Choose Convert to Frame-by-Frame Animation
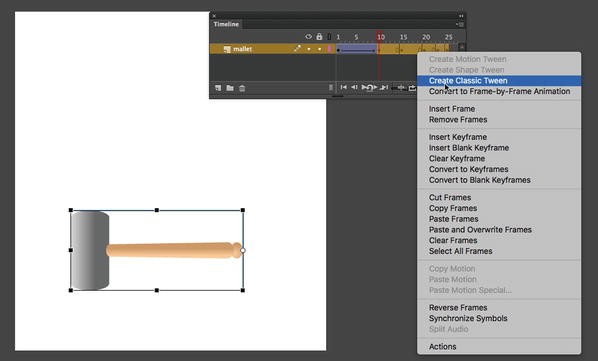This screenshot has height=361, width=598. point(499,91)
